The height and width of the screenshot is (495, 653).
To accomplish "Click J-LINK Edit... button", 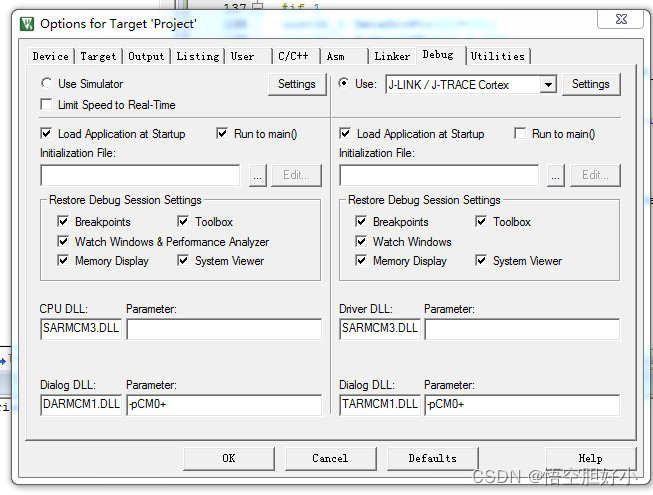I will pyautogui.click(x=596, y=175).
